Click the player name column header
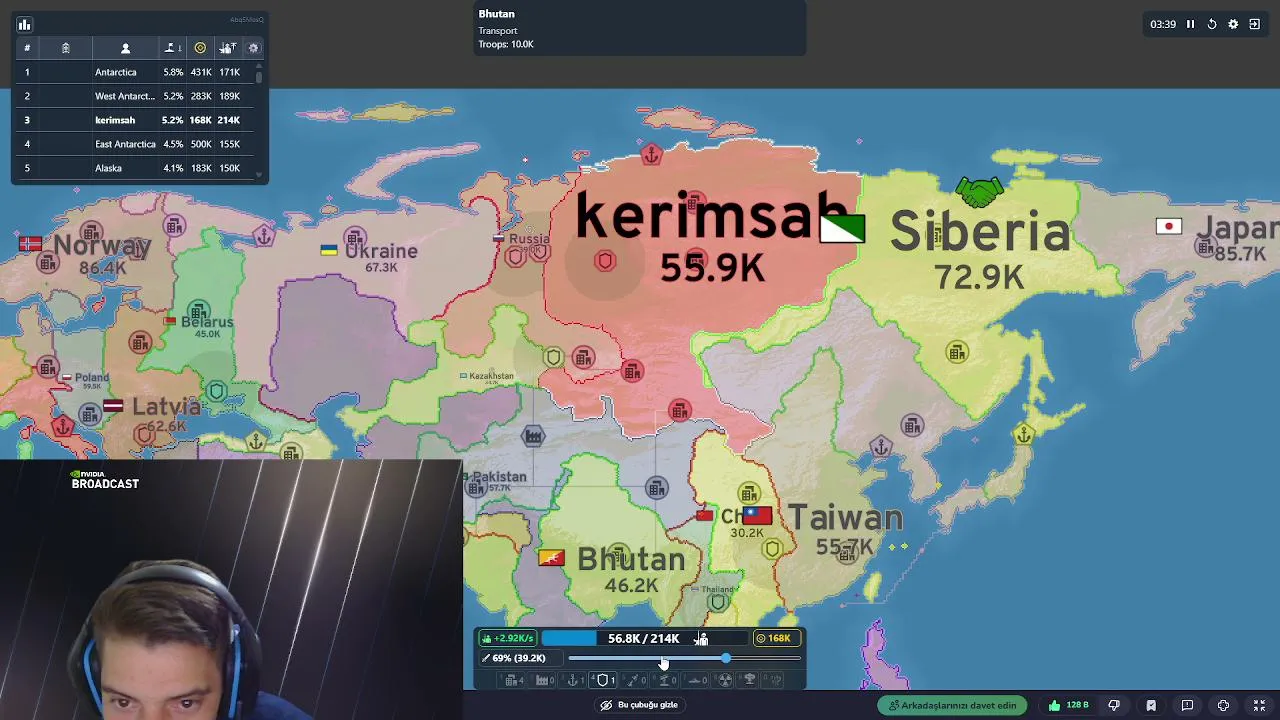Screen dimensions: 1280x720 click(x=125, y=48)
